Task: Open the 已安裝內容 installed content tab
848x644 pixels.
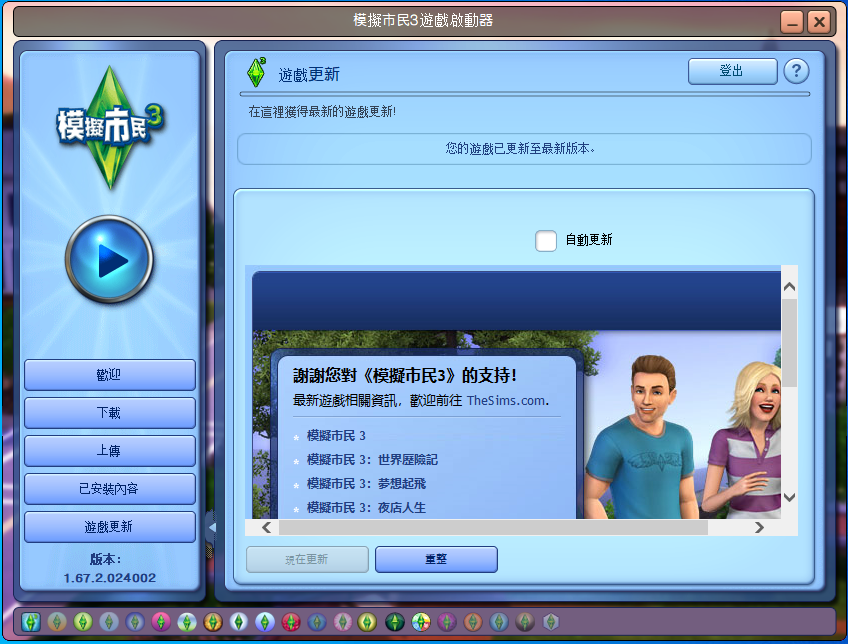Action: click(110, 489)
